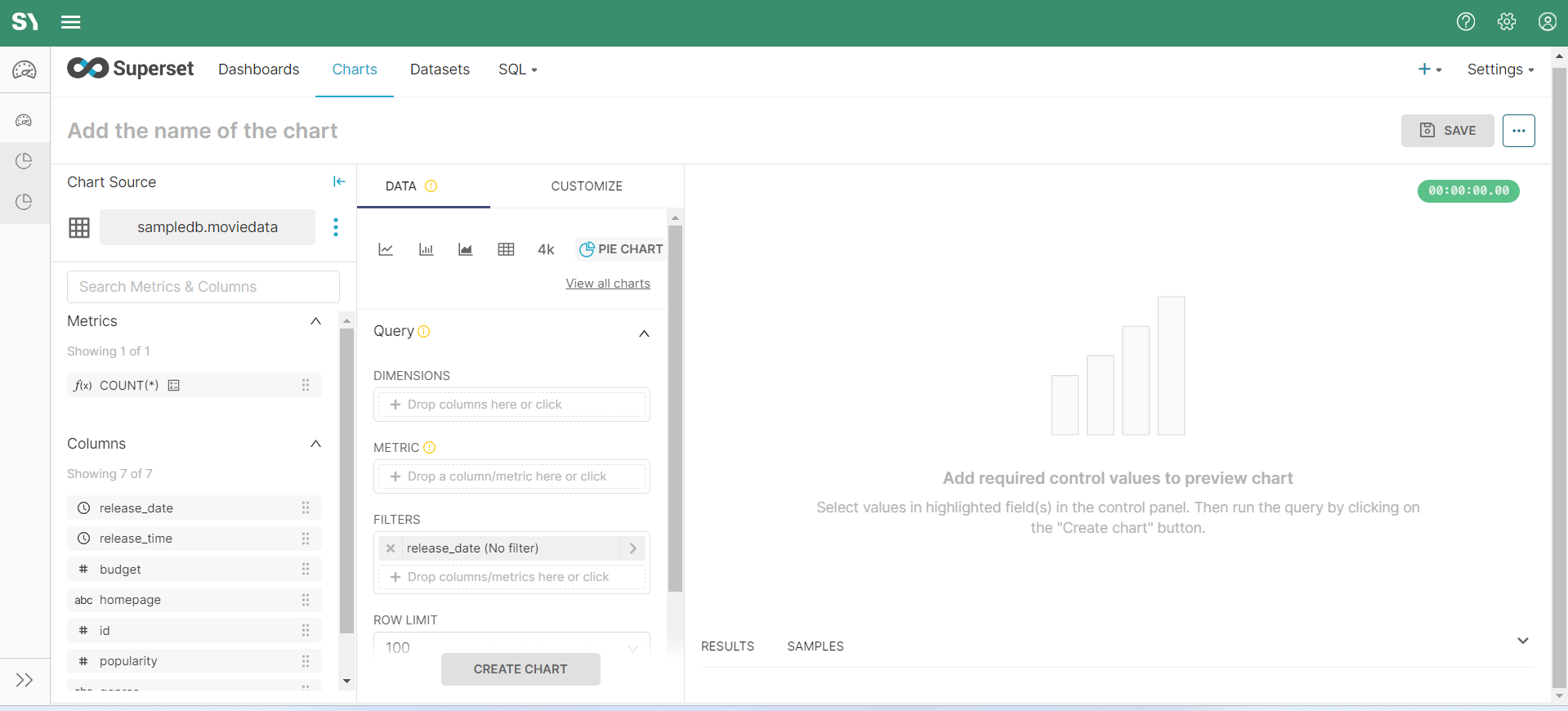Select the 4k big number chart icon
The image size is (1568, 711).
pos(546,249)
